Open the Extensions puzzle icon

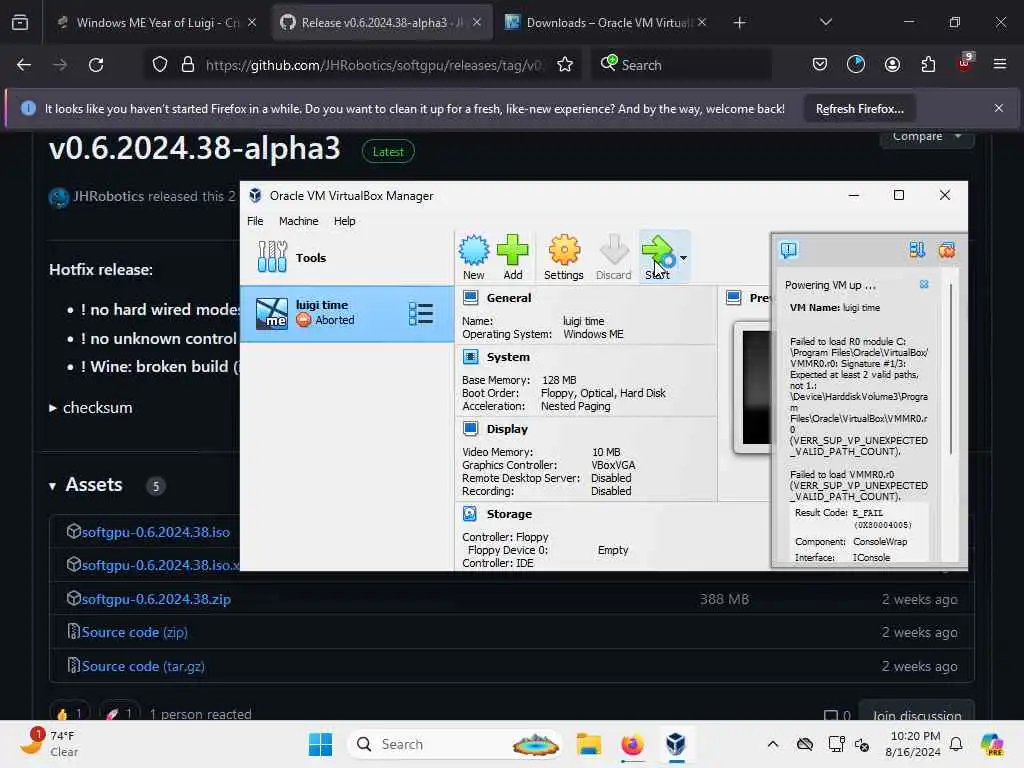coord(928,64)
